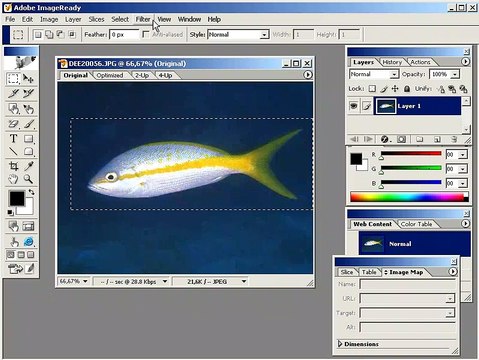This screenshot has width=479, height=360.
Task: Toggle Lock image pixels brush icon
Action: click(384, 89)
